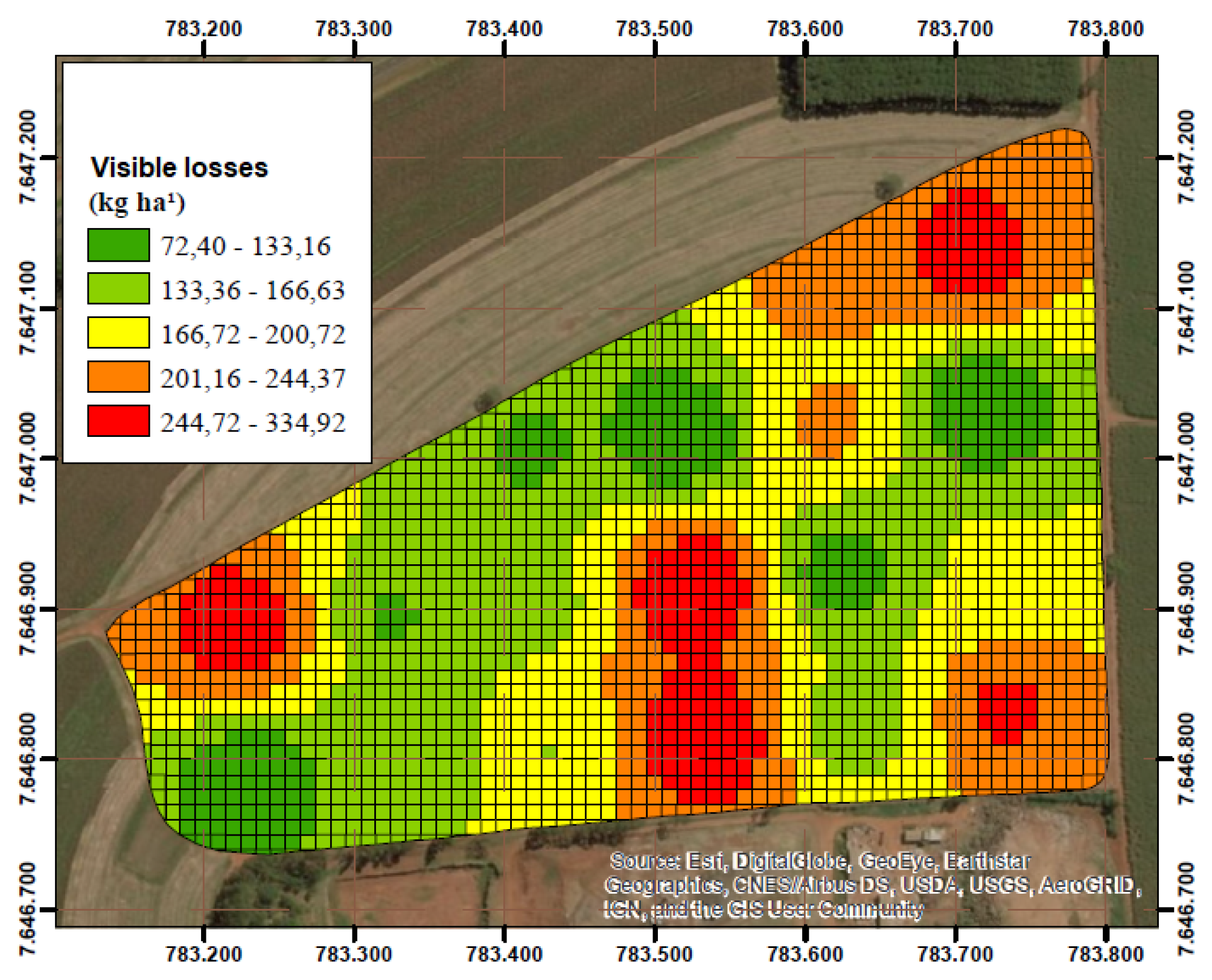This screenshot has width=1212, height=980.
Task: Select the '244,72 - 334,92' legend label
Action: tap(253, 422)
